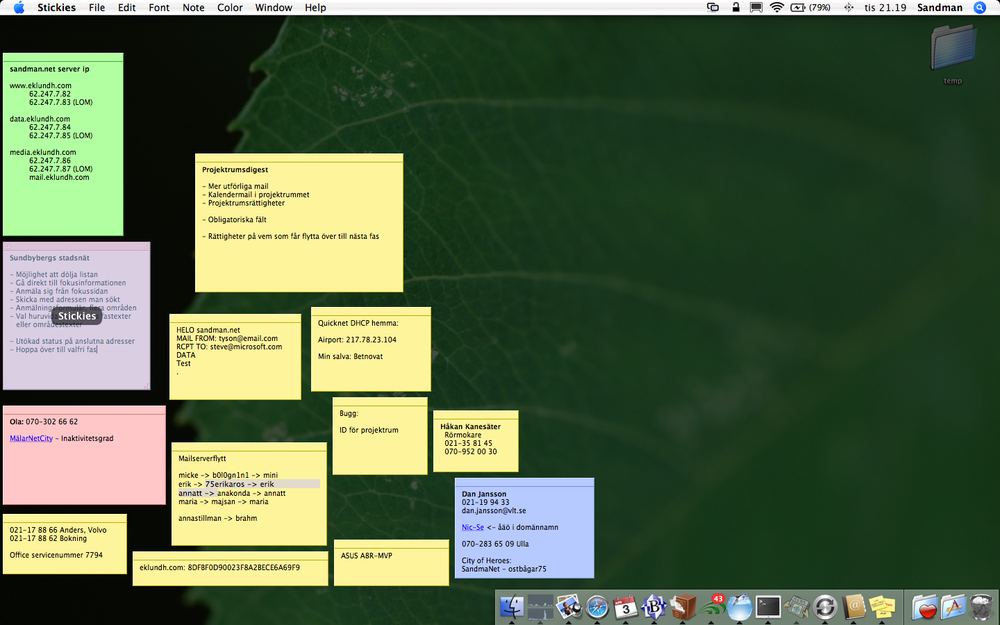Image resolution: width=1000 pixels, height=625 pixels.
Task: Click the Stickies icon in dock
Action: (x=882, y=606)
